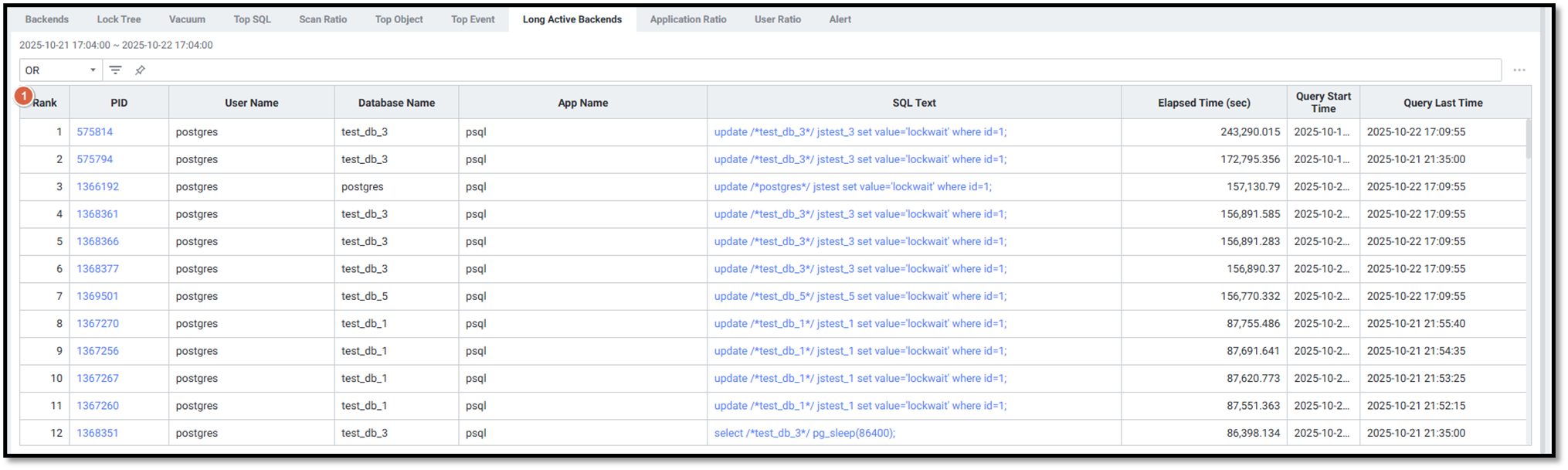Open PID 575814 link
This screenshot has height=470, width=1568.
(94, 132)
